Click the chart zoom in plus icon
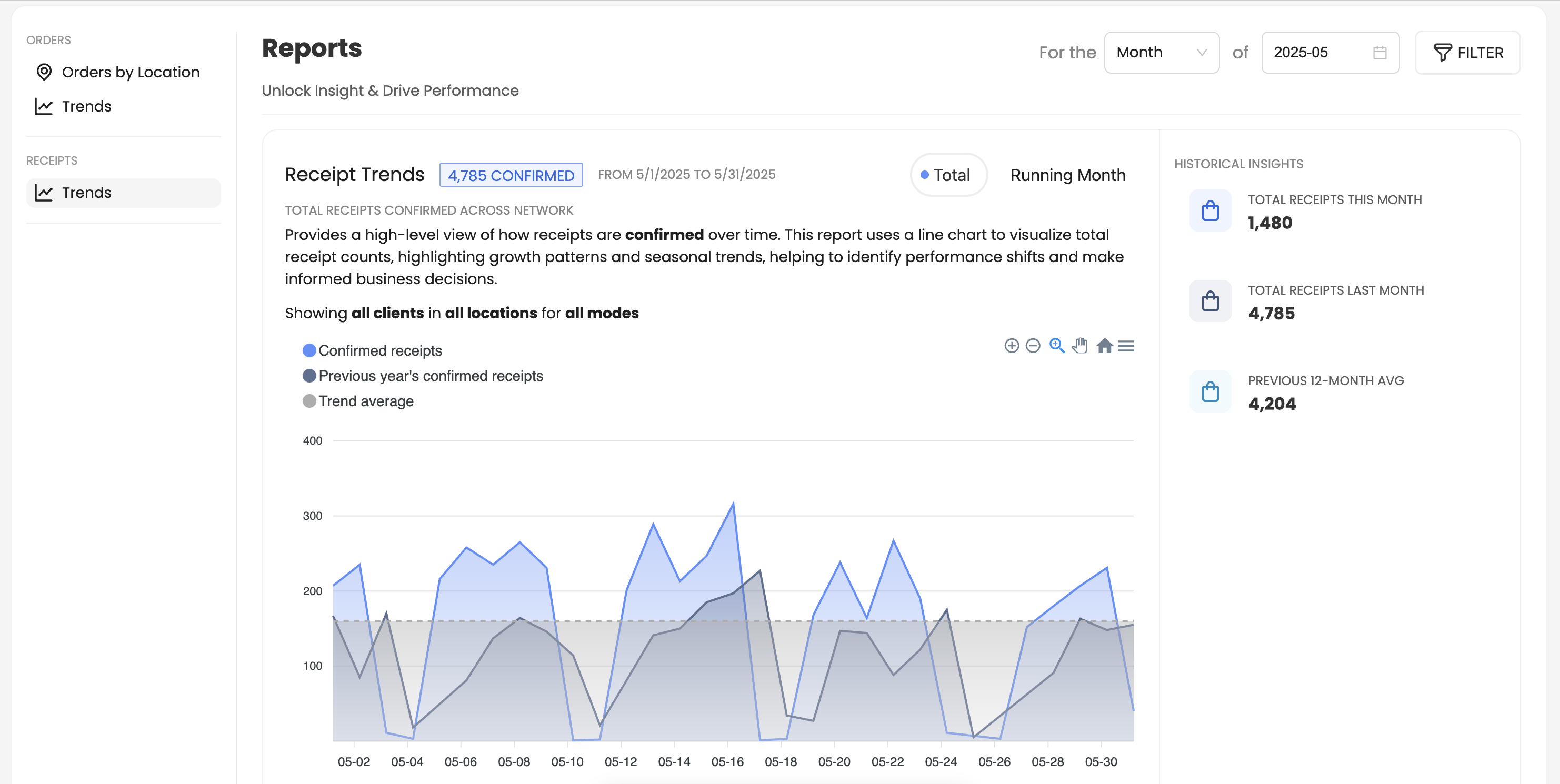 click(x=1012, y=346)
